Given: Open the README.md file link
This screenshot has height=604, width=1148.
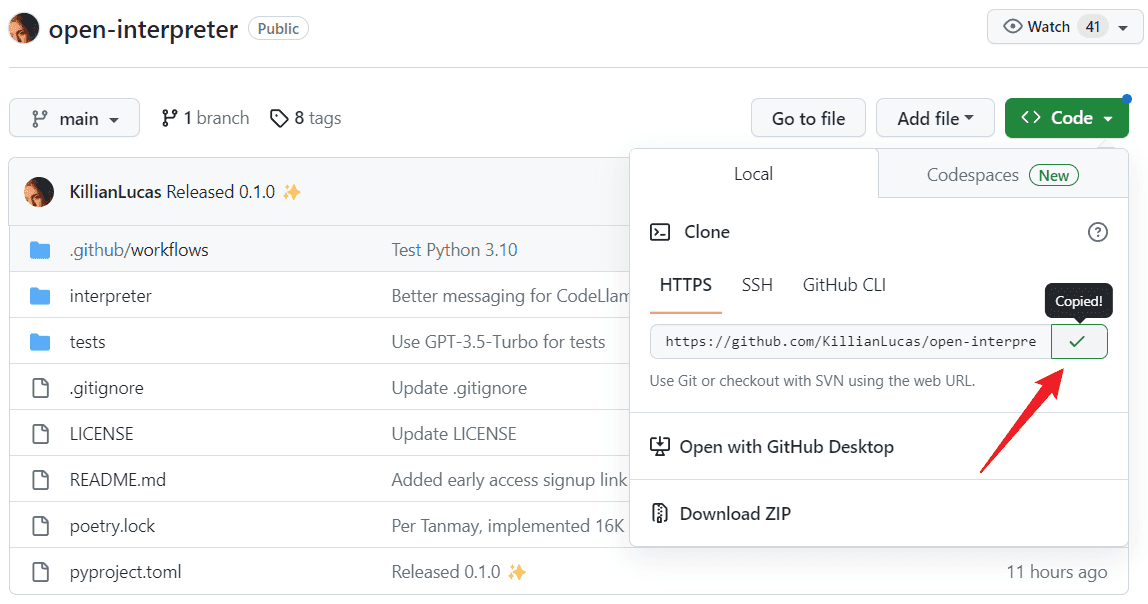Looking at the screenshot, I should point(118,480).
